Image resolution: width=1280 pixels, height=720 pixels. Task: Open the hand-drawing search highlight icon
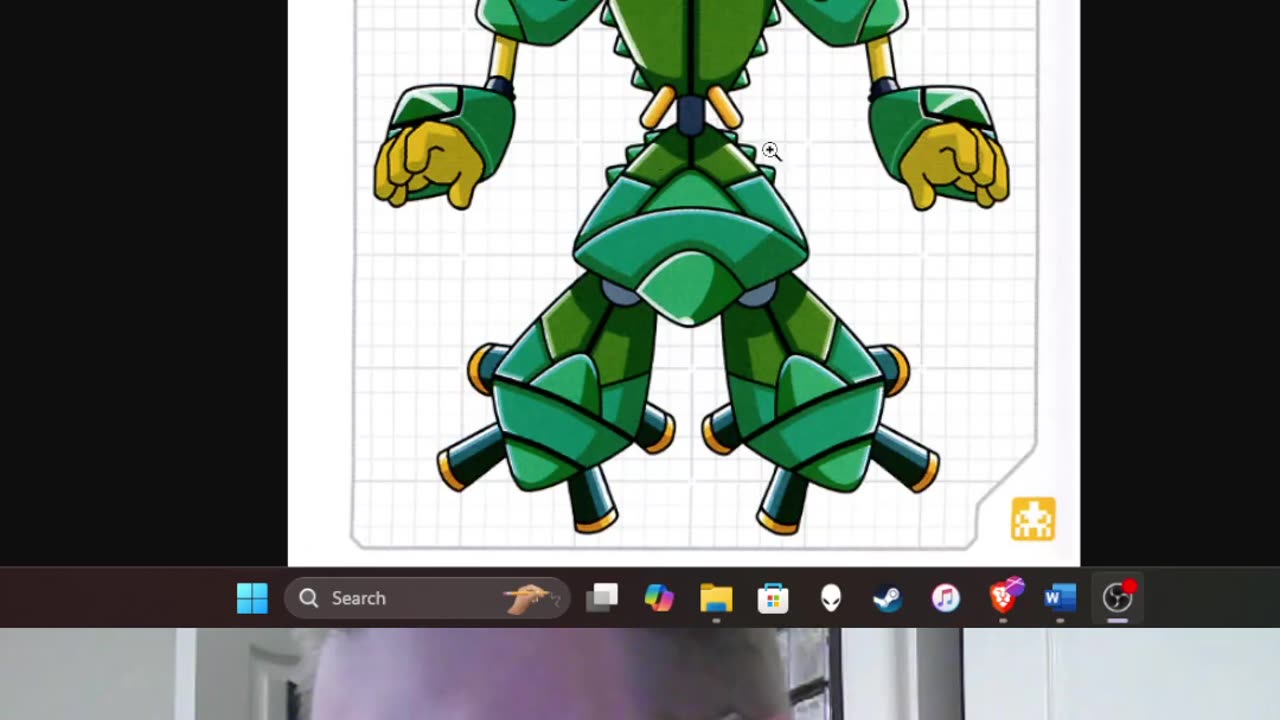(530, 598)
